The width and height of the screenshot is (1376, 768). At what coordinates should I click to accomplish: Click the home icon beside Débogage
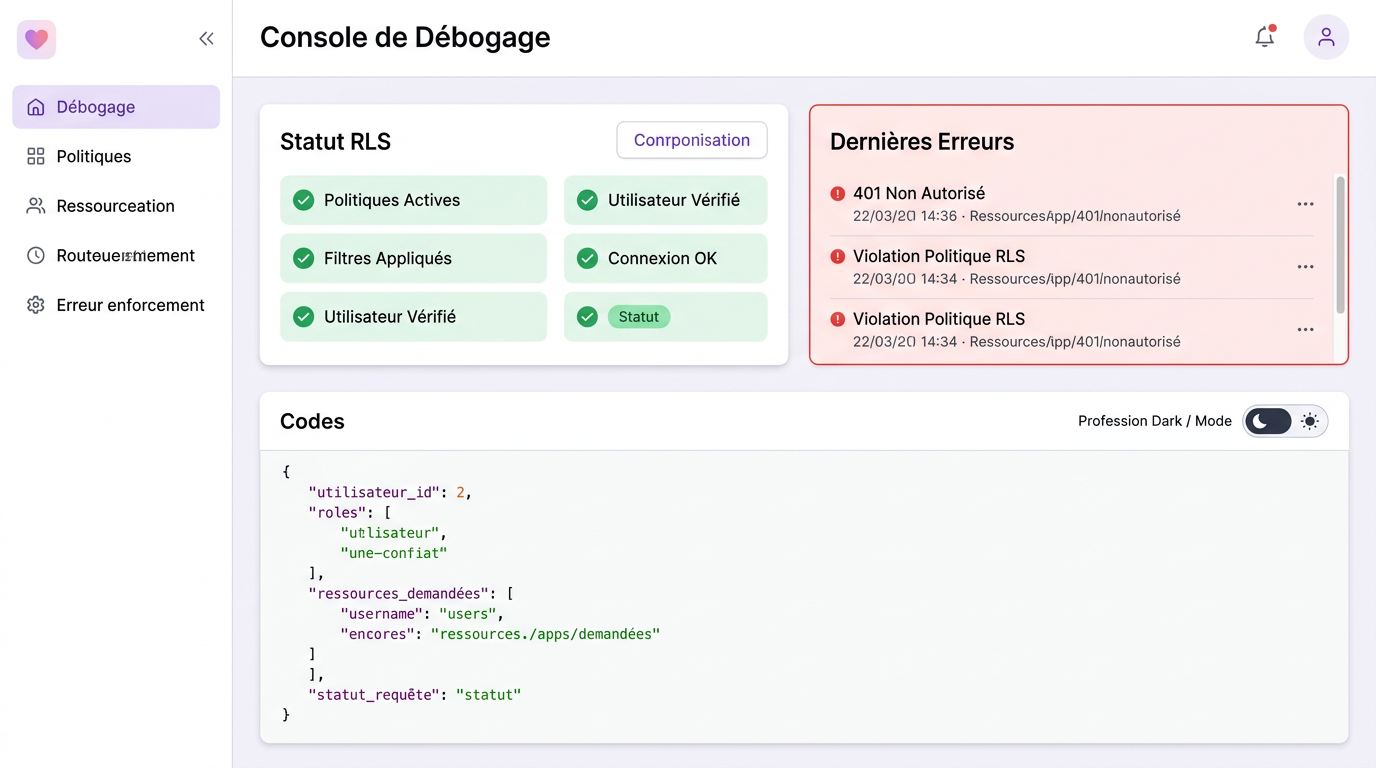coord(36,107)
